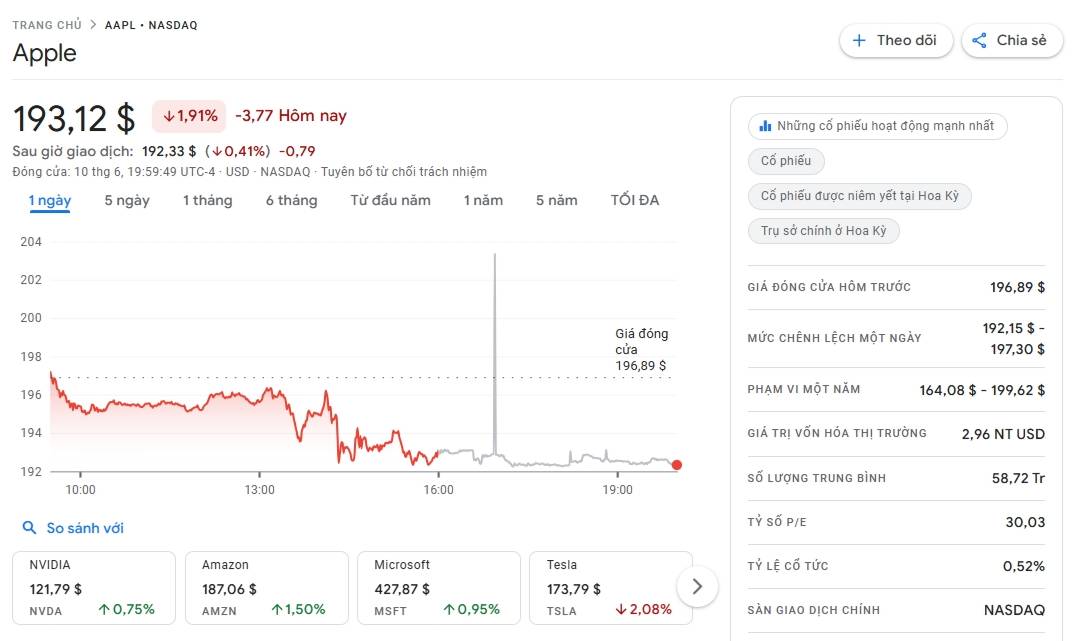Show next comparison stocks with right chevron
The width and height of the screenshot is (1075, 641).
click(x=697, y=587)
